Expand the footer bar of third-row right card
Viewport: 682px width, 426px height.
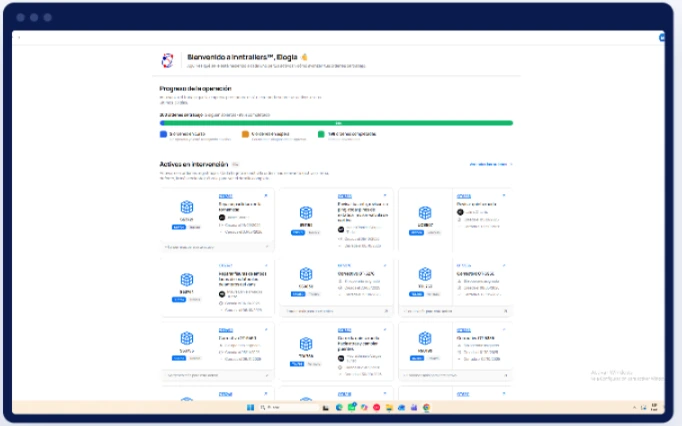click(x=455, y=375)
